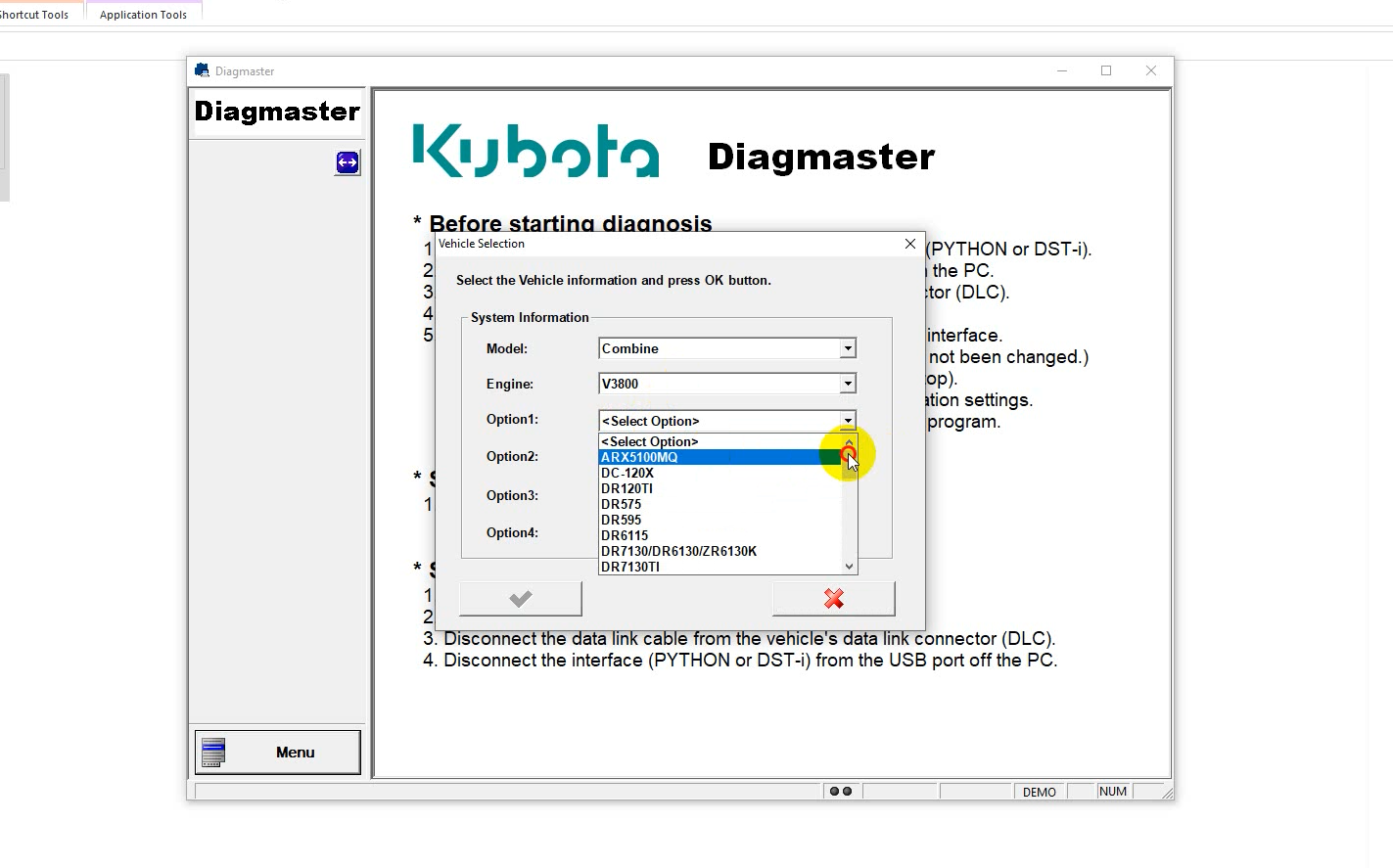Click the Diagmaster window minimize button

pyautogui.click(x=1062, y=70)
